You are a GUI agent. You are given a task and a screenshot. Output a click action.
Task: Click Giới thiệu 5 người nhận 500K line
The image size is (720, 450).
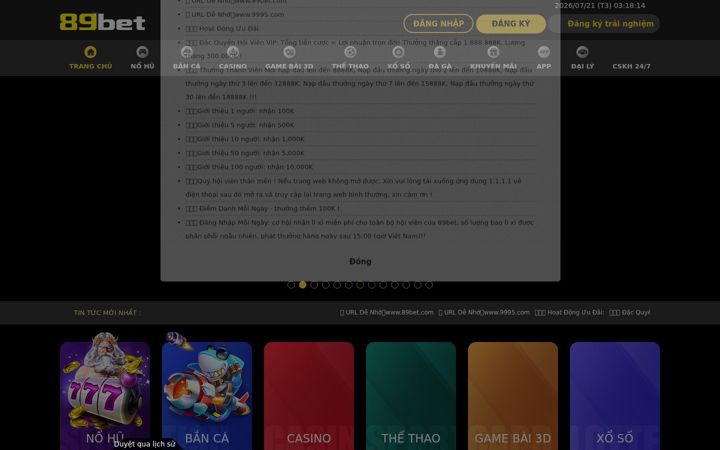[x=240, y=125]
